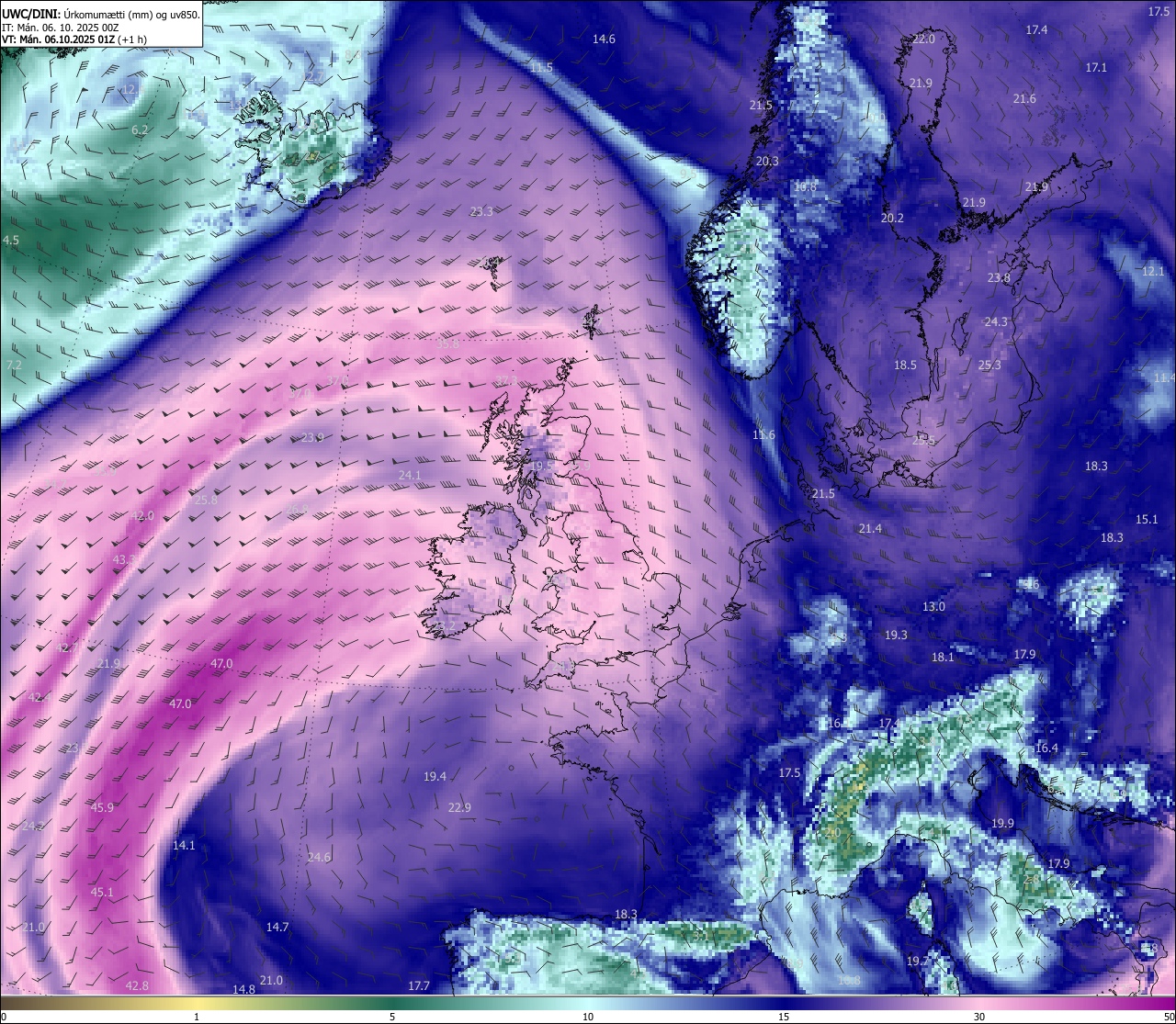Click the 11.5 value label
1176x1024 pixels.
click(x=541, y=68)
